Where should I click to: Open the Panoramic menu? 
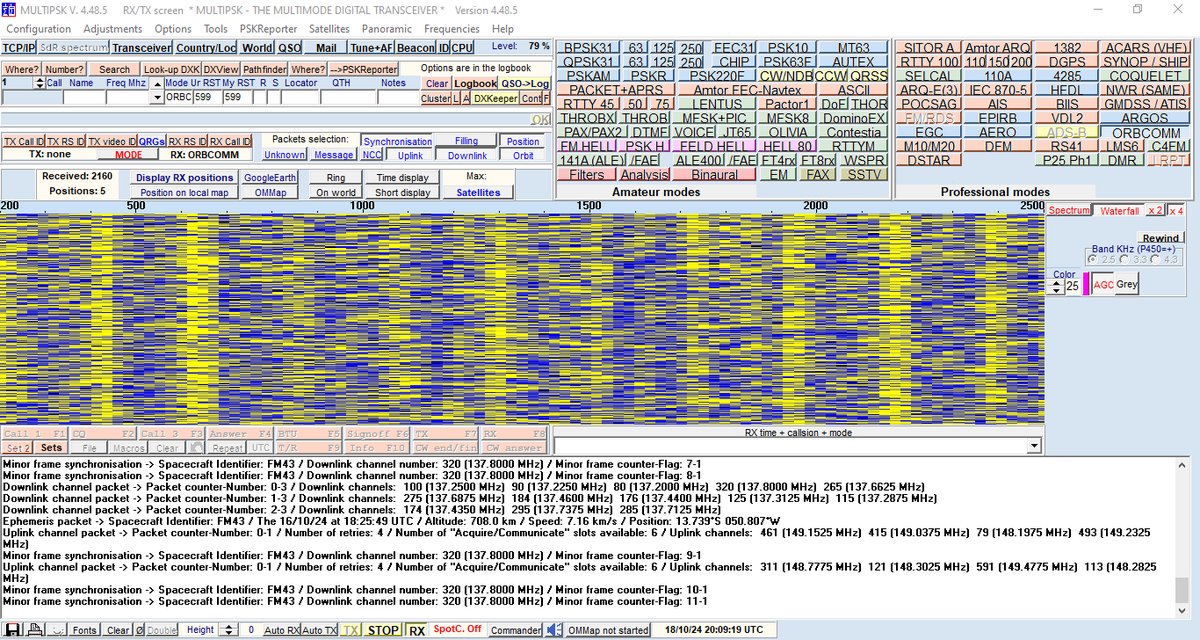[x=386, y=29]
